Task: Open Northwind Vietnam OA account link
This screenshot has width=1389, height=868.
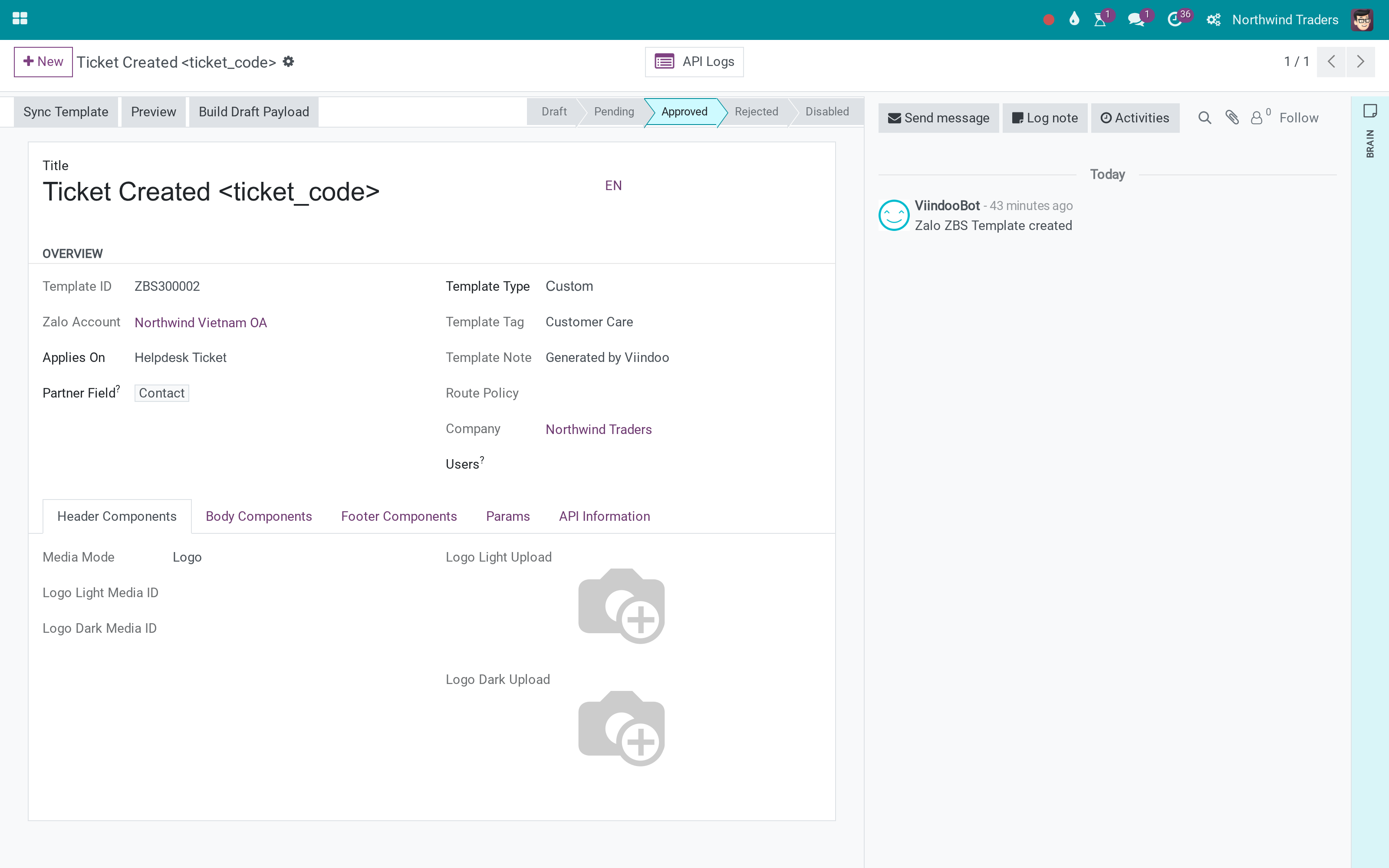Action: [x=200, y=322]
